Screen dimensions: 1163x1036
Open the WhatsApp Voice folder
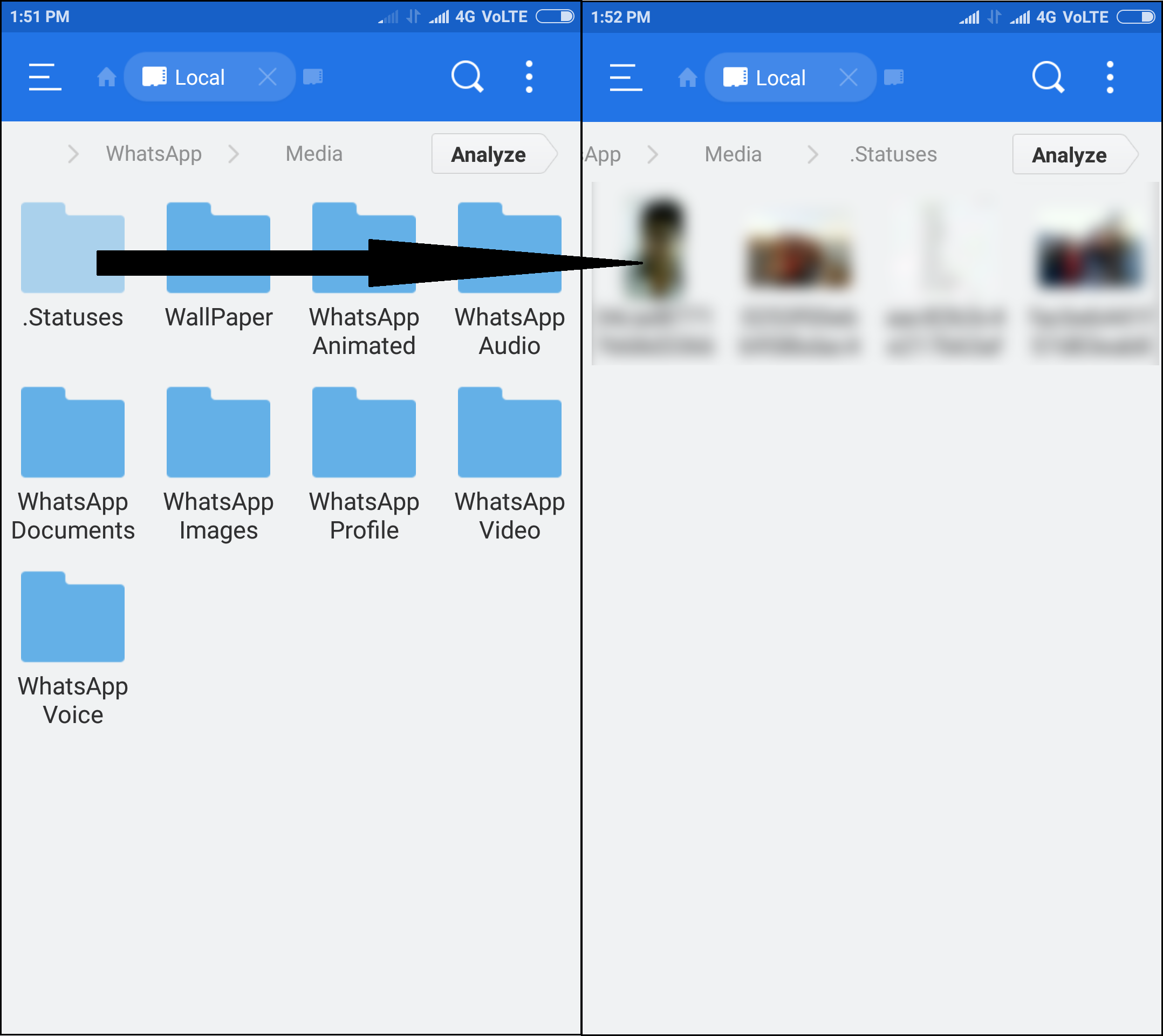tap(73, 650)
